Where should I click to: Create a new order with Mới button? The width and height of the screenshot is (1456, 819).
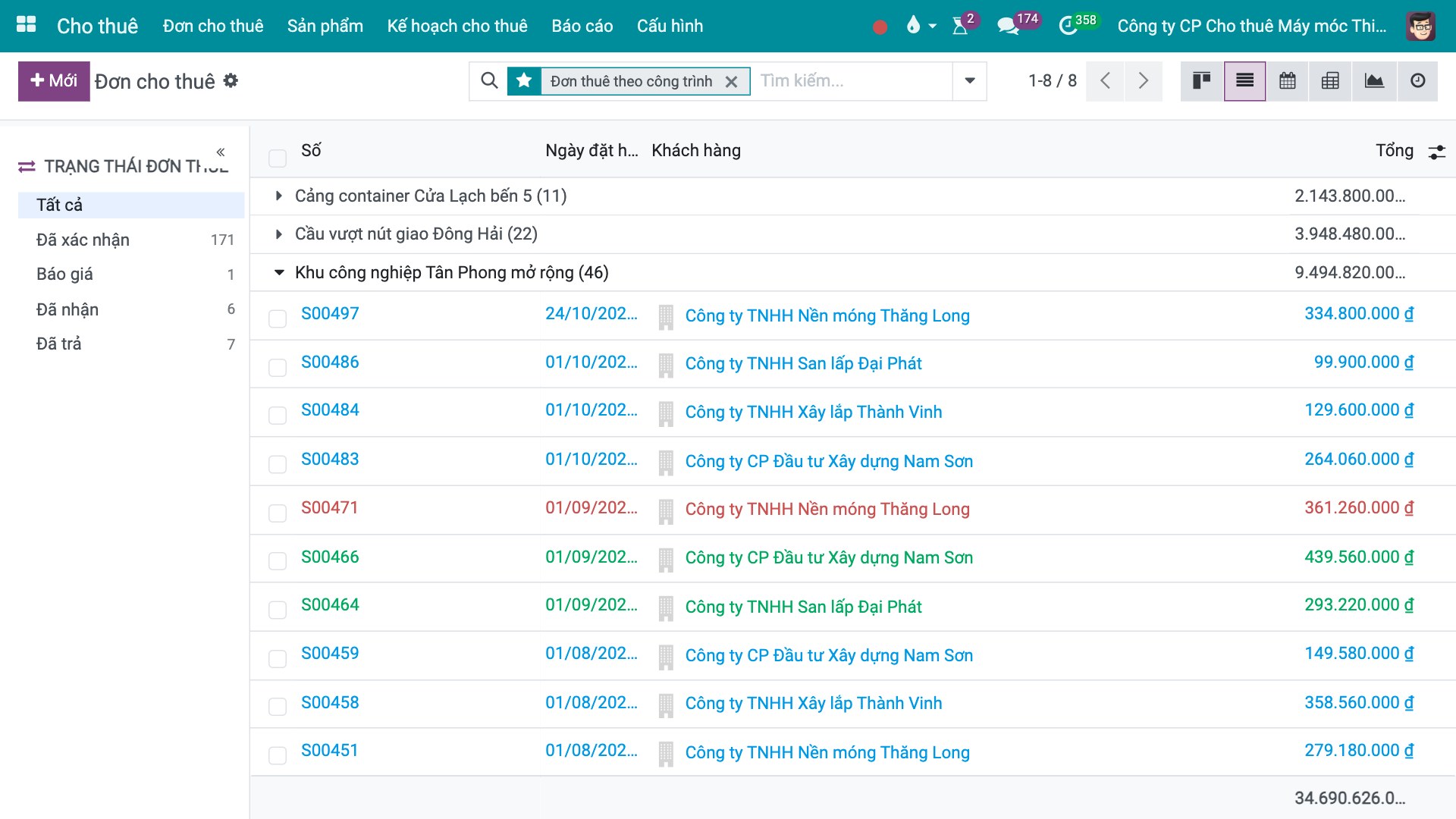[x=54, y=80]
